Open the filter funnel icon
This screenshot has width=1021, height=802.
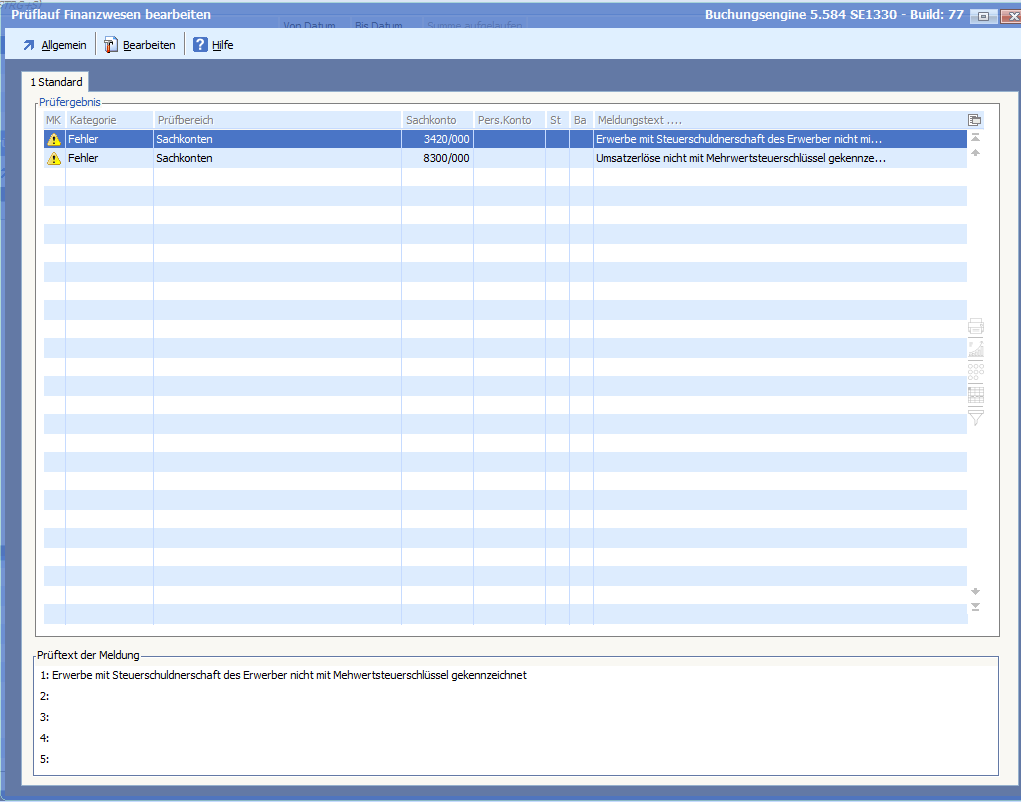976,417
